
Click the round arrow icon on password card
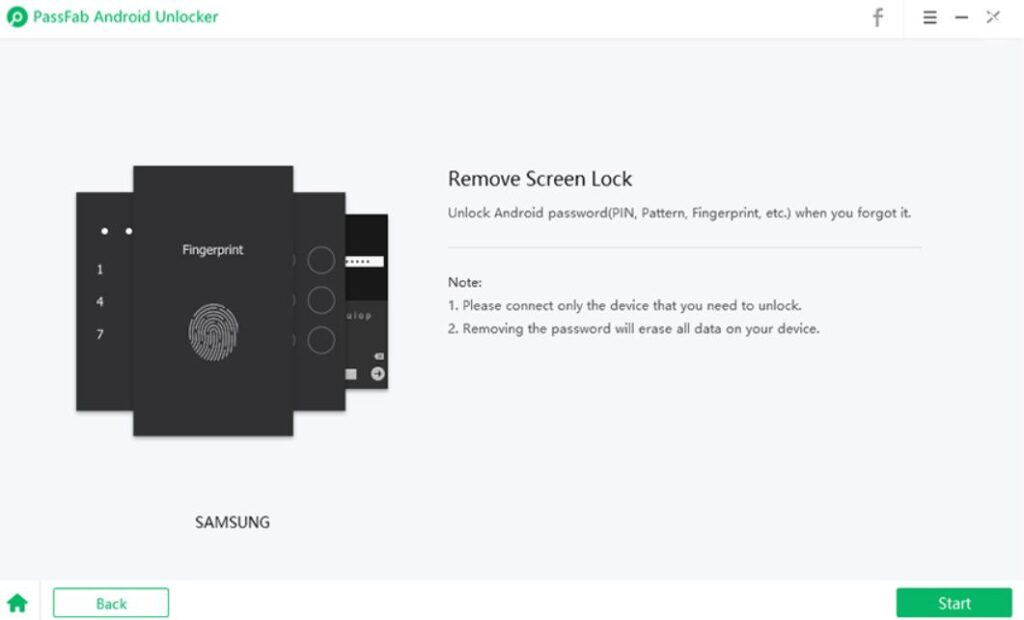click(x=378, y=374)
